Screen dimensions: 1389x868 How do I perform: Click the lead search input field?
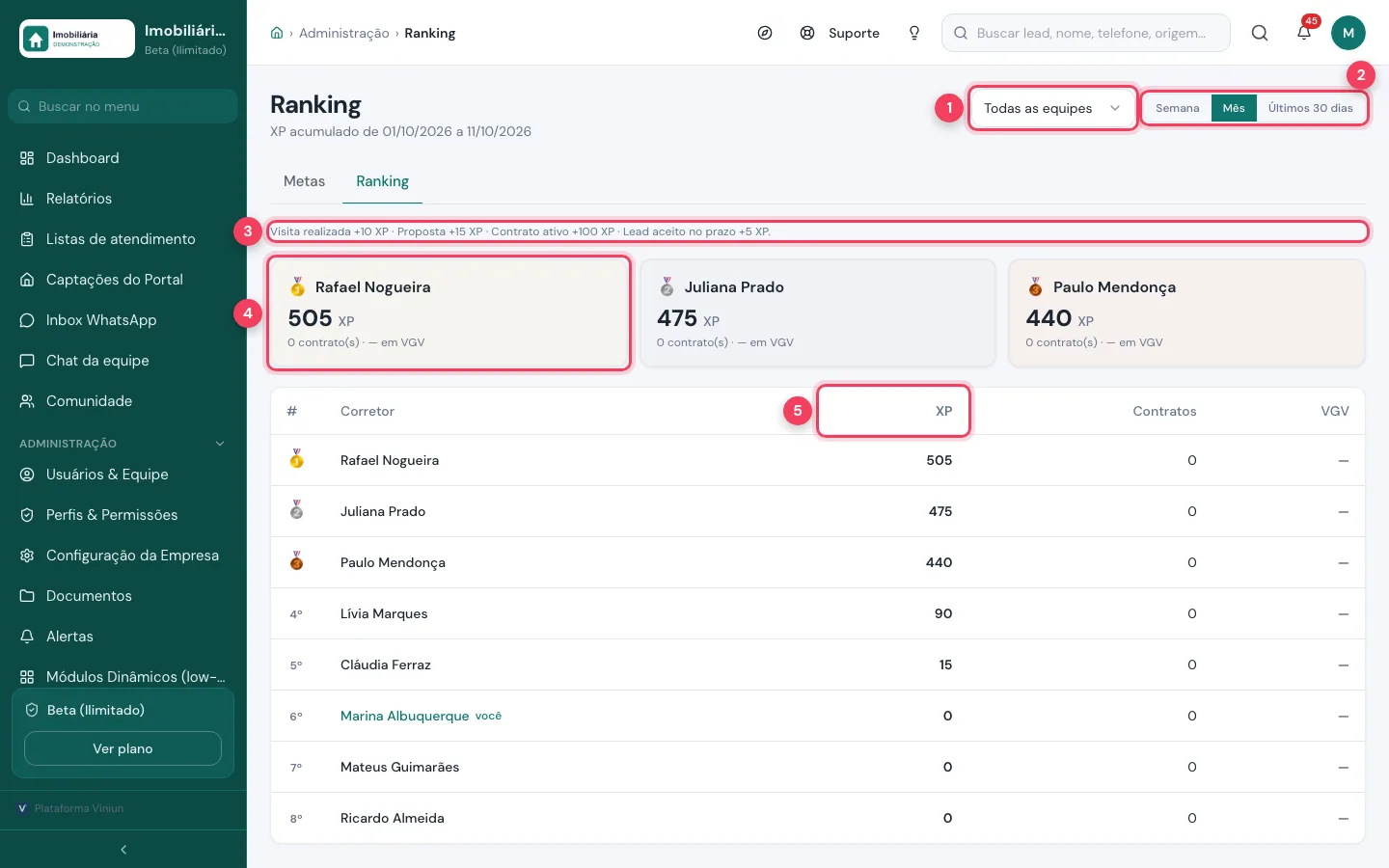pos(1086,33)
